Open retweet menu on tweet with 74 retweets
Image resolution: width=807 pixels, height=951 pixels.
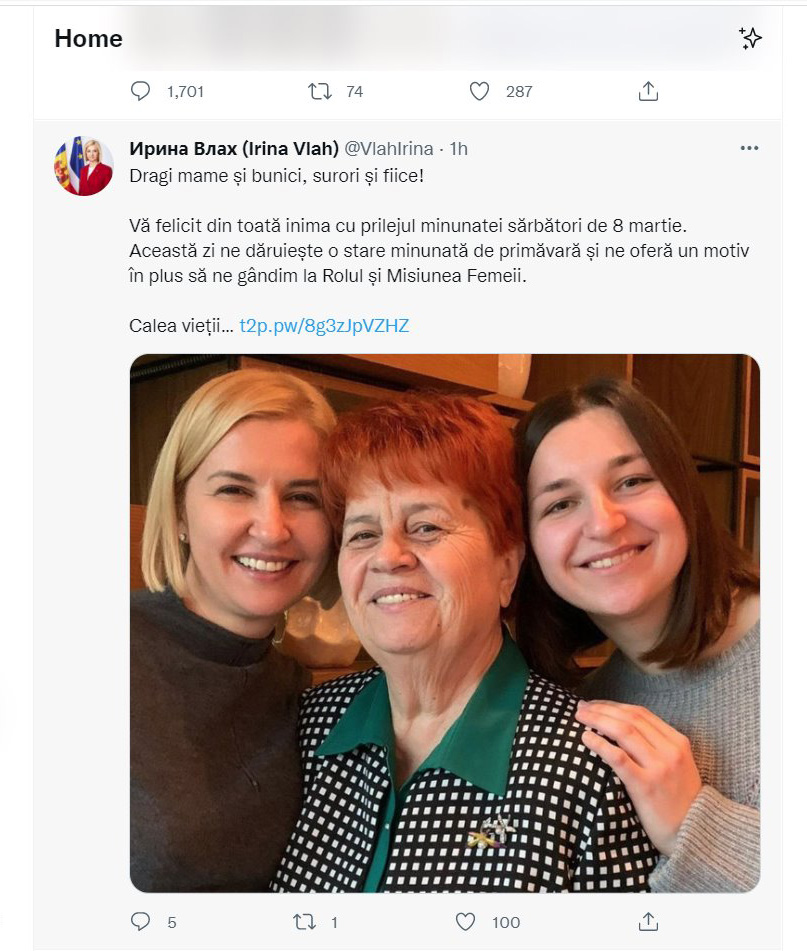click(319, 91)
